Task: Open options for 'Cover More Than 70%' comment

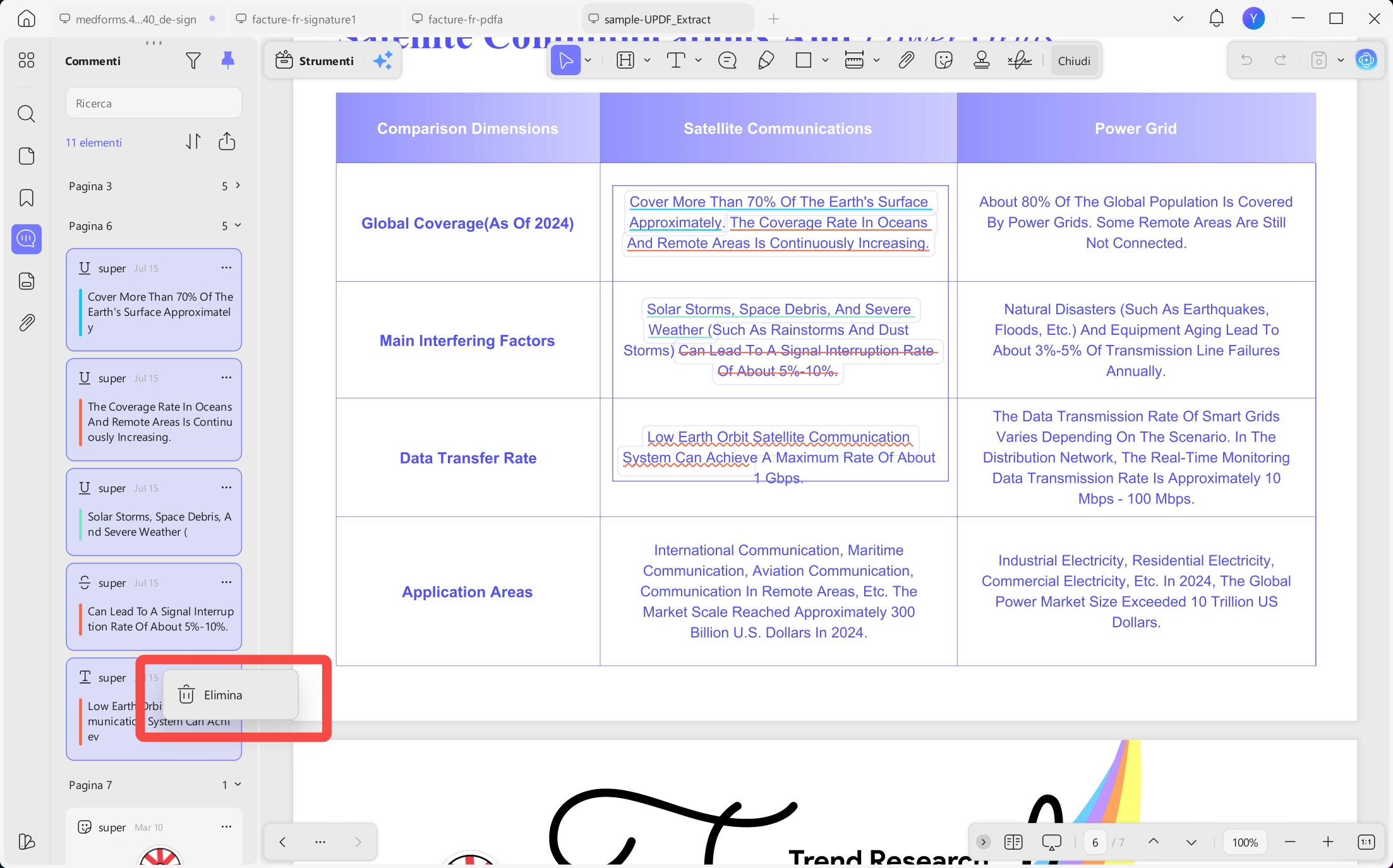Action: [x=226, y=268]
